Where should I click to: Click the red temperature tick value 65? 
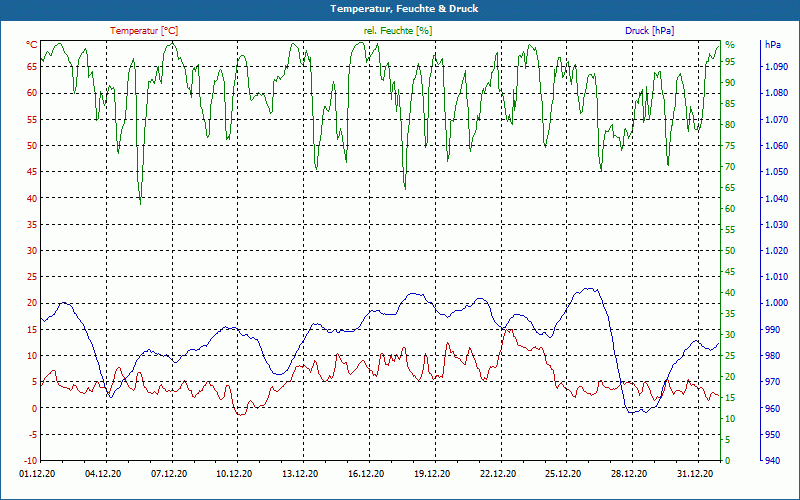pyautogui.click(x=32, y=67)
